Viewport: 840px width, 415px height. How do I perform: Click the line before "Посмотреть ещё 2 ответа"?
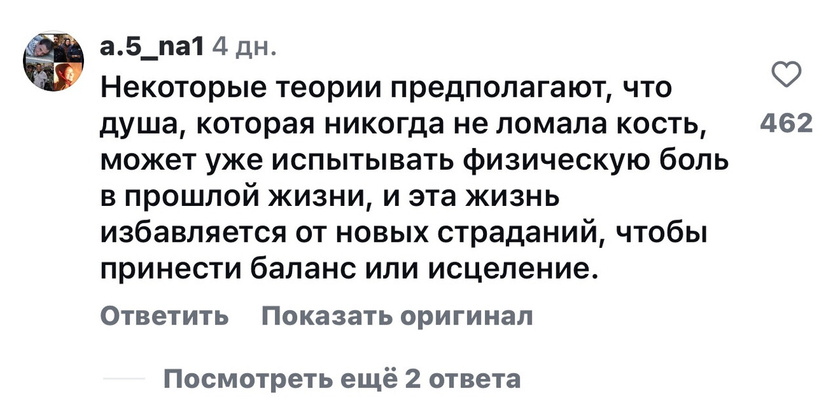tap(124, 379)
